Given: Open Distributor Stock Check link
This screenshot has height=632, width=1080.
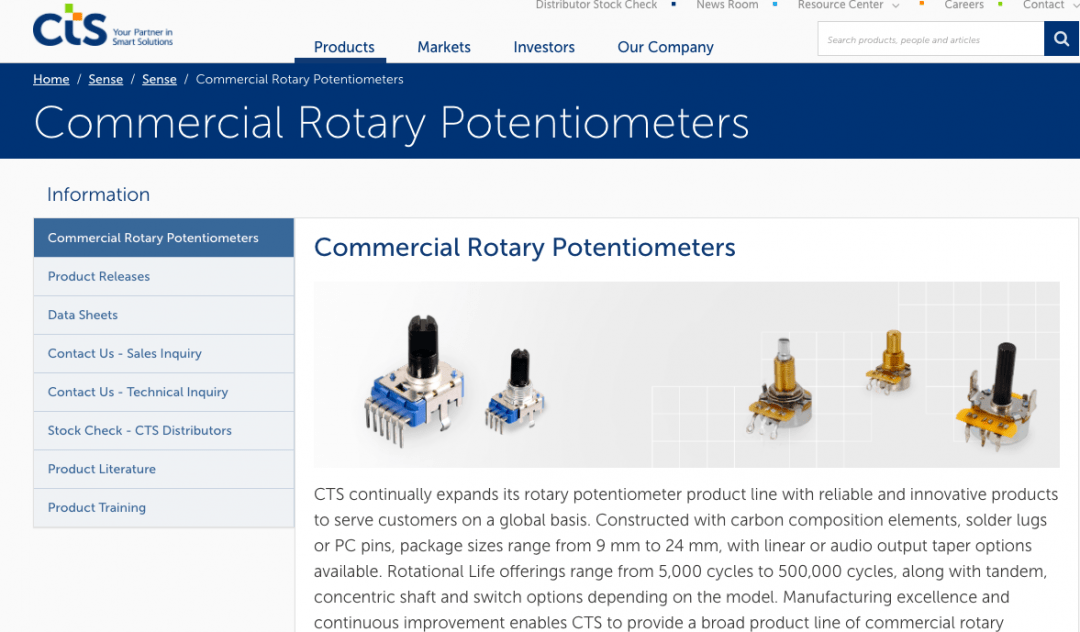Looking at the screenshot, I should (x=596, y=5).
